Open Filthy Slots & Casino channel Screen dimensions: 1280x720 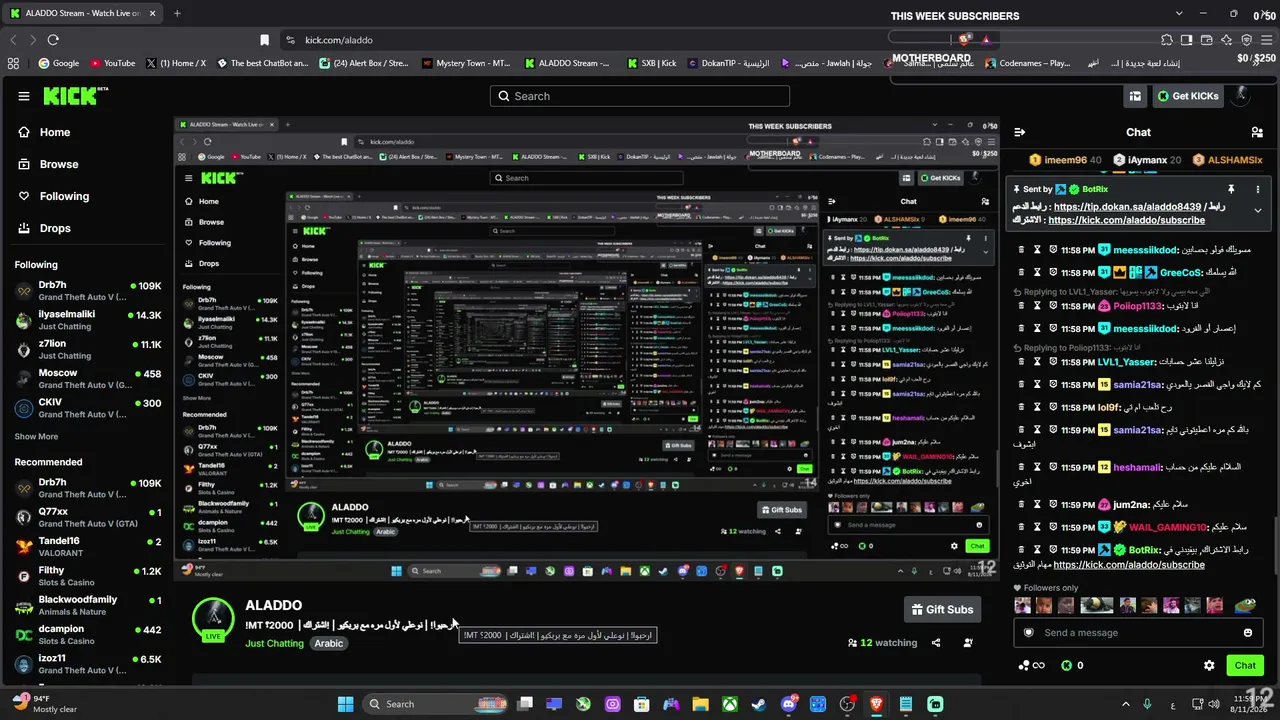[x=88, y=576]
